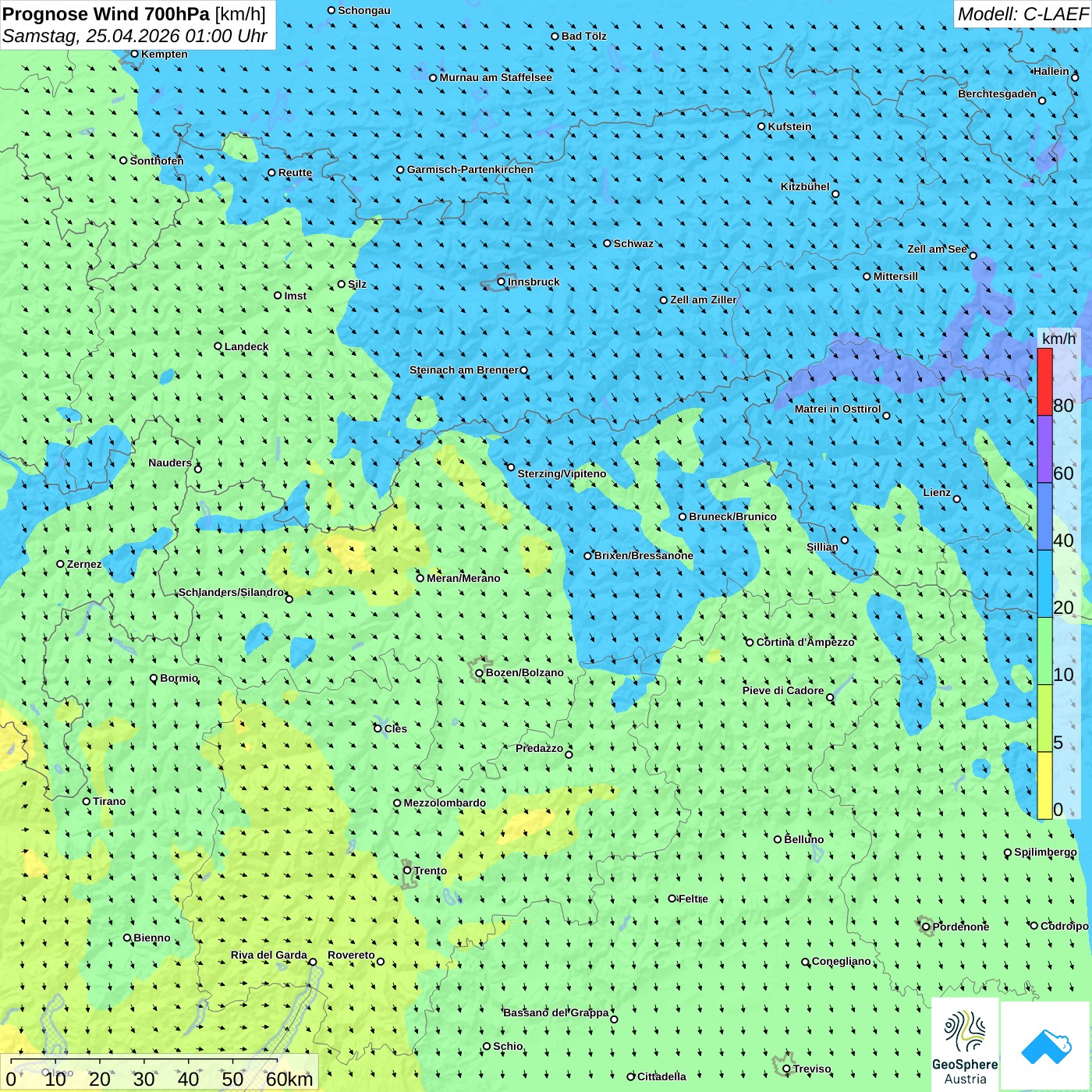Click the "Steinach am Brenner" label
This screenshot has height=1092, width=1092.
[x=464, y=370]
